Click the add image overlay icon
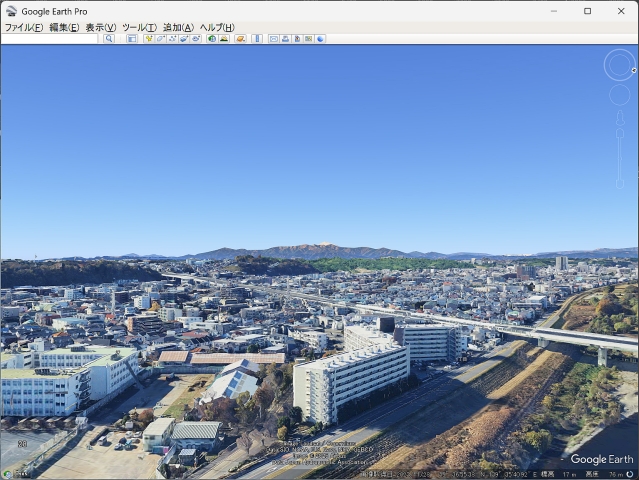The width and height of the screenshot is (639, 480). (x=184, y=39)
